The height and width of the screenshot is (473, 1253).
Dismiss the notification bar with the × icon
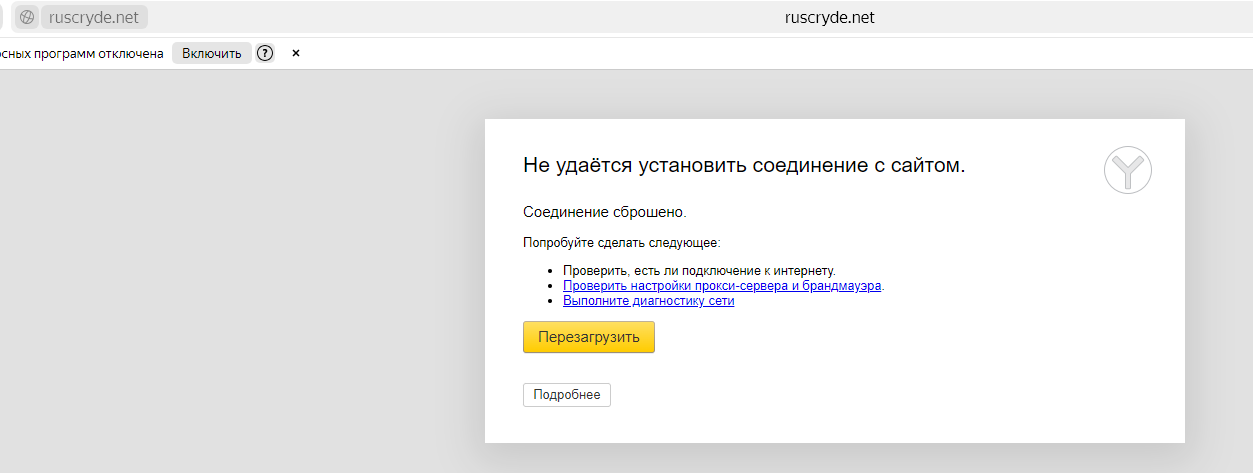tap(296, 53)
